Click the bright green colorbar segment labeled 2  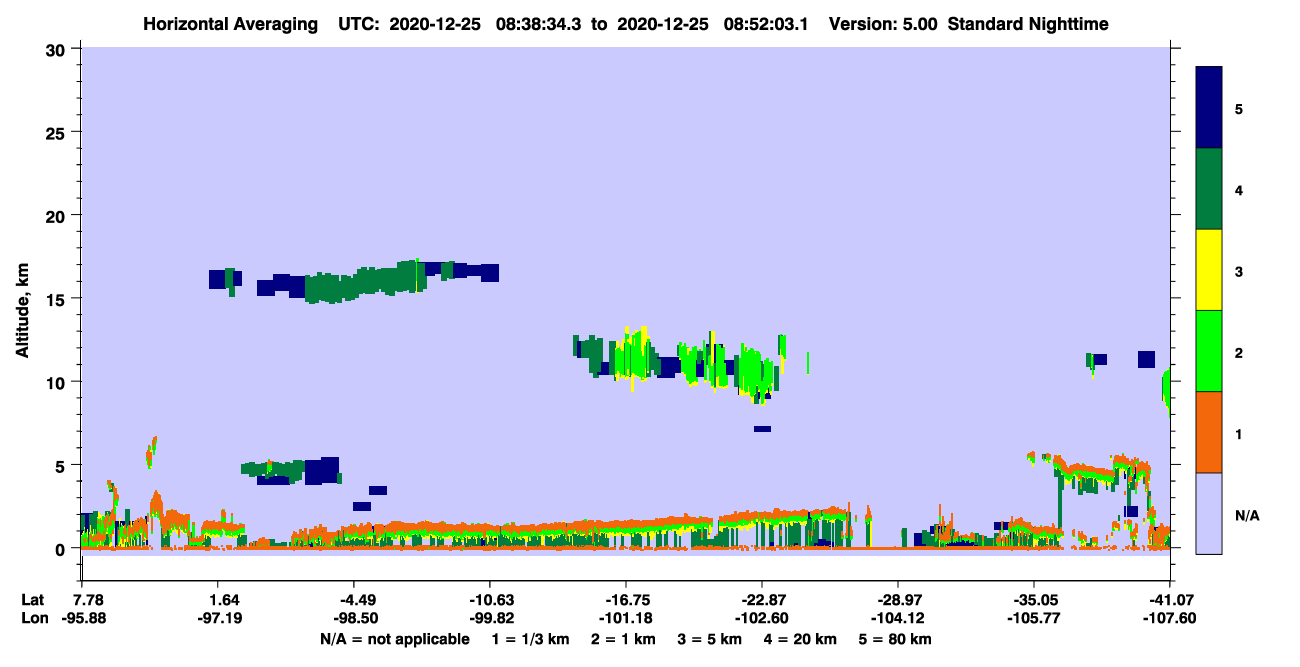pos(1209,351)
